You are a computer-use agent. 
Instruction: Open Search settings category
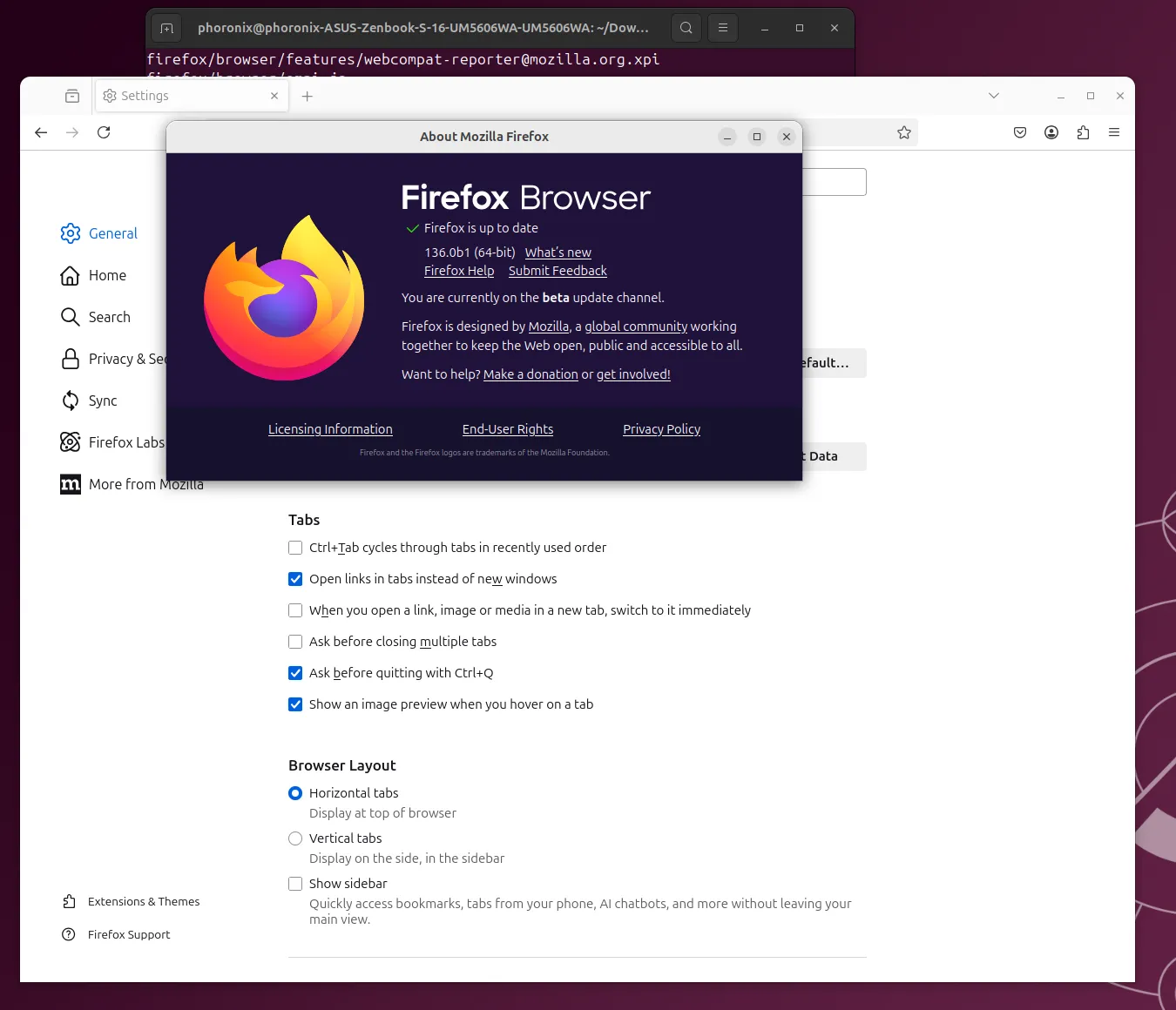click(x=96, y=317)
